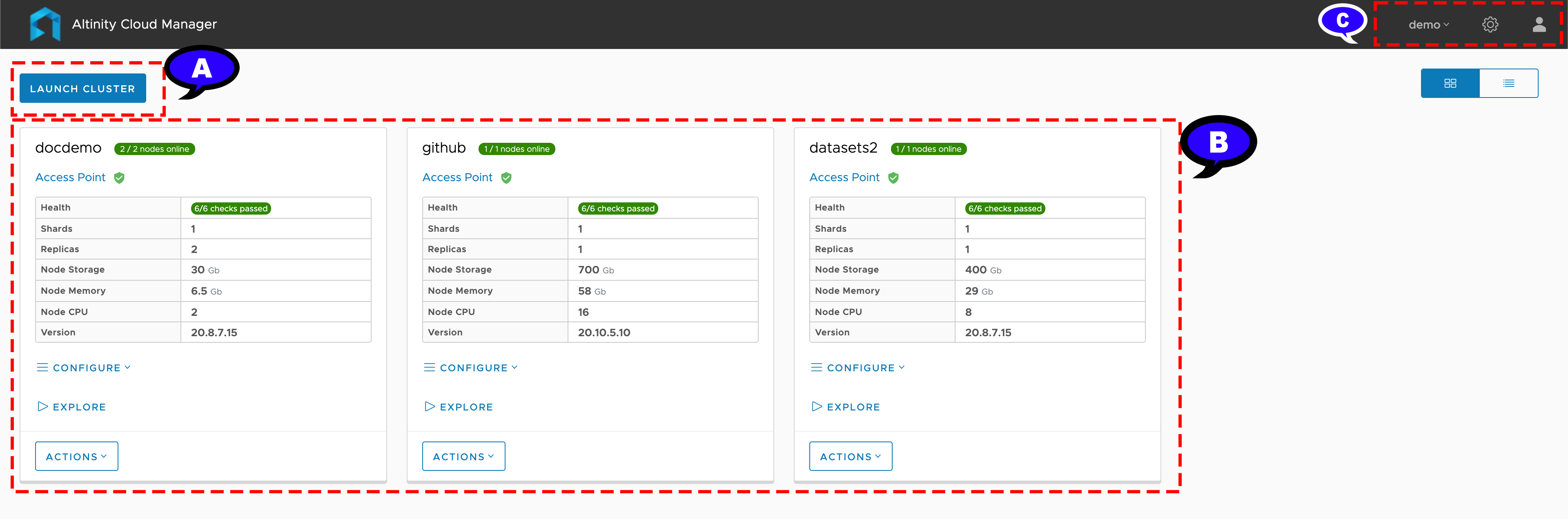Click the datasets2 cluster name
This screenshot has height=519, width=1568.
[844, 148]
